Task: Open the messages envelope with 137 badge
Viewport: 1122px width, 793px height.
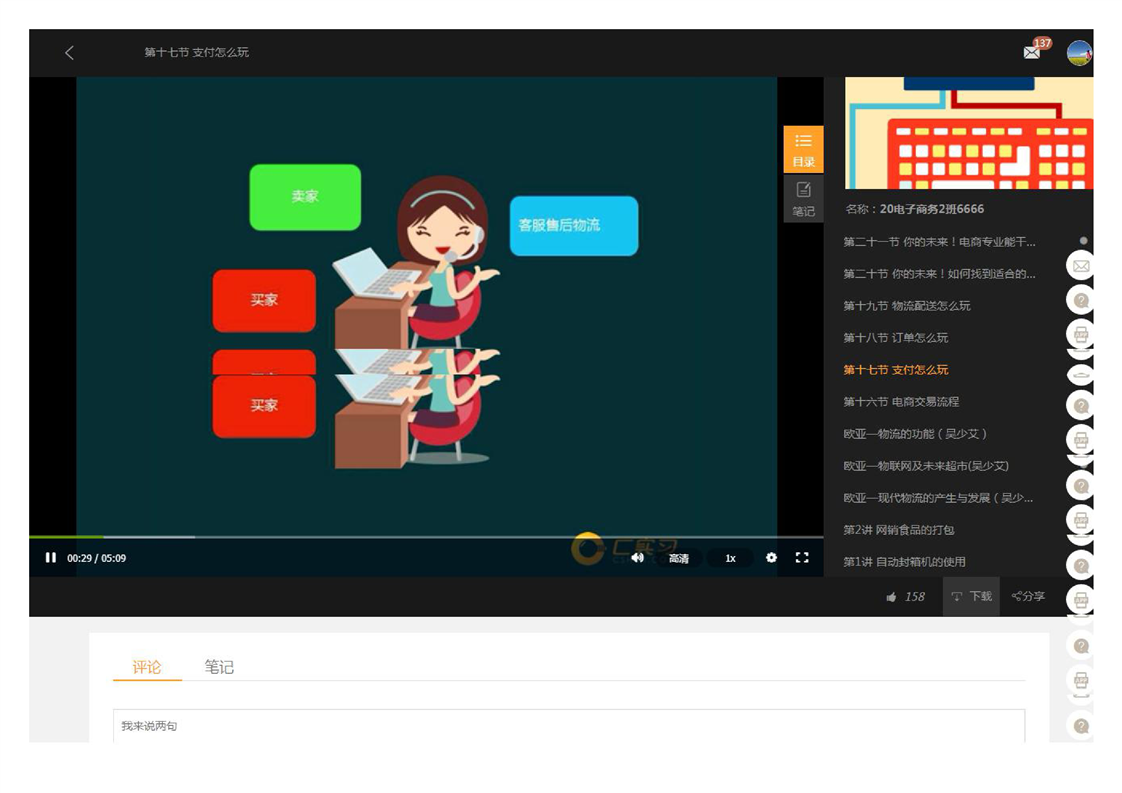Action: (1032, 53)
